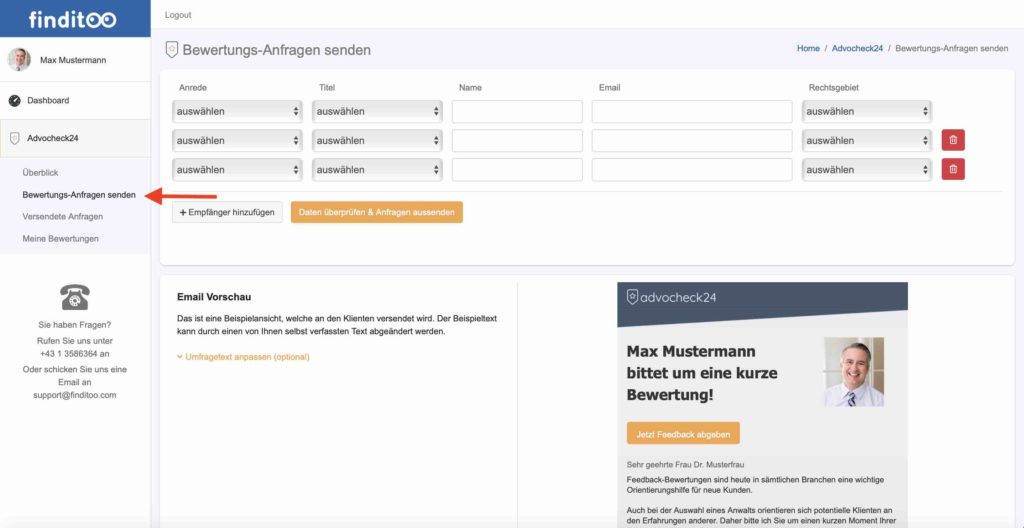Click the telephone icon in sidebar
Screen dimensions: 1024x528
[x=75, y=297]
